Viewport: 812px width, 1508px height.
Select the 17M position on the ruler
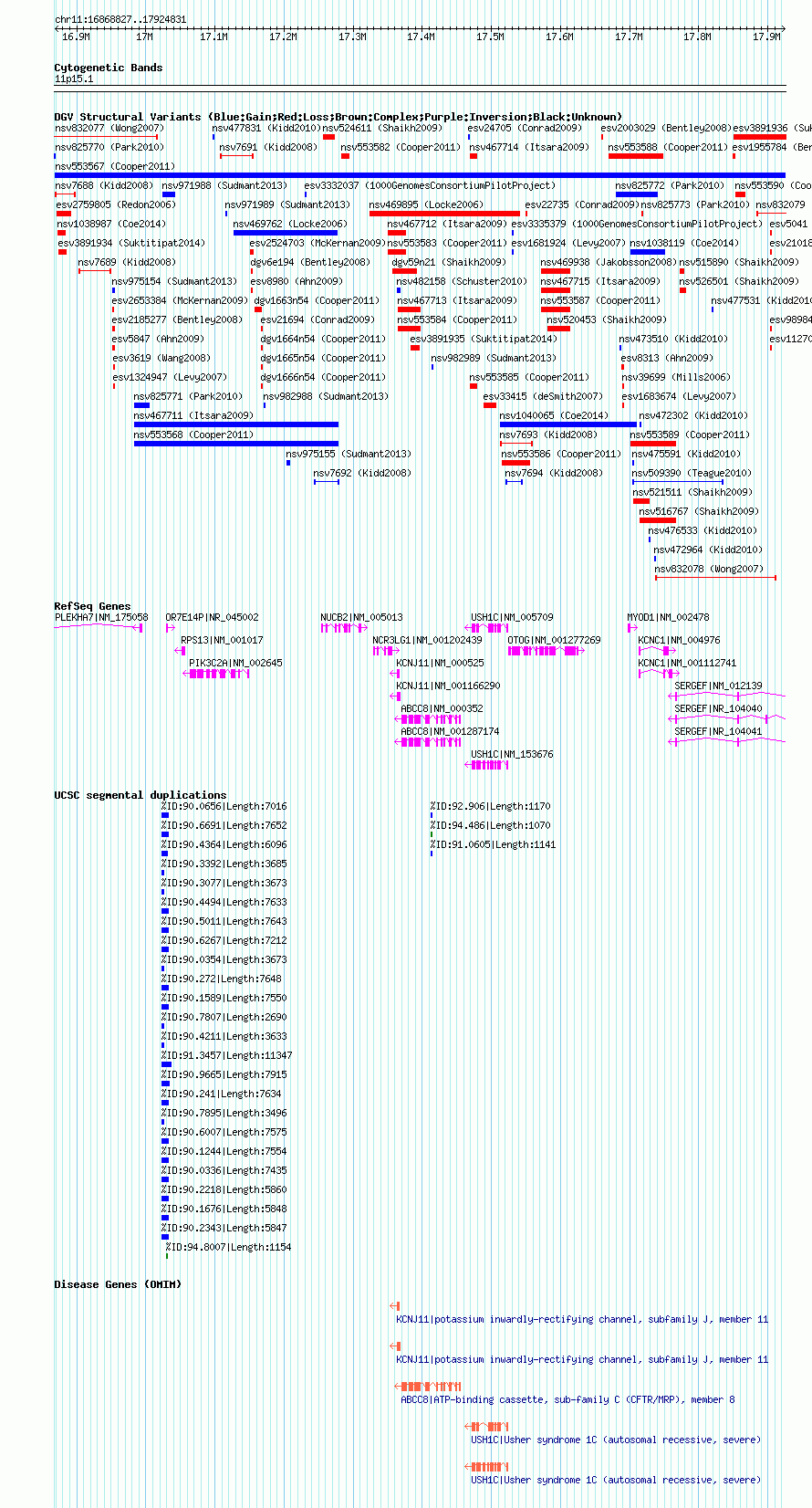(x=144, y=37)
